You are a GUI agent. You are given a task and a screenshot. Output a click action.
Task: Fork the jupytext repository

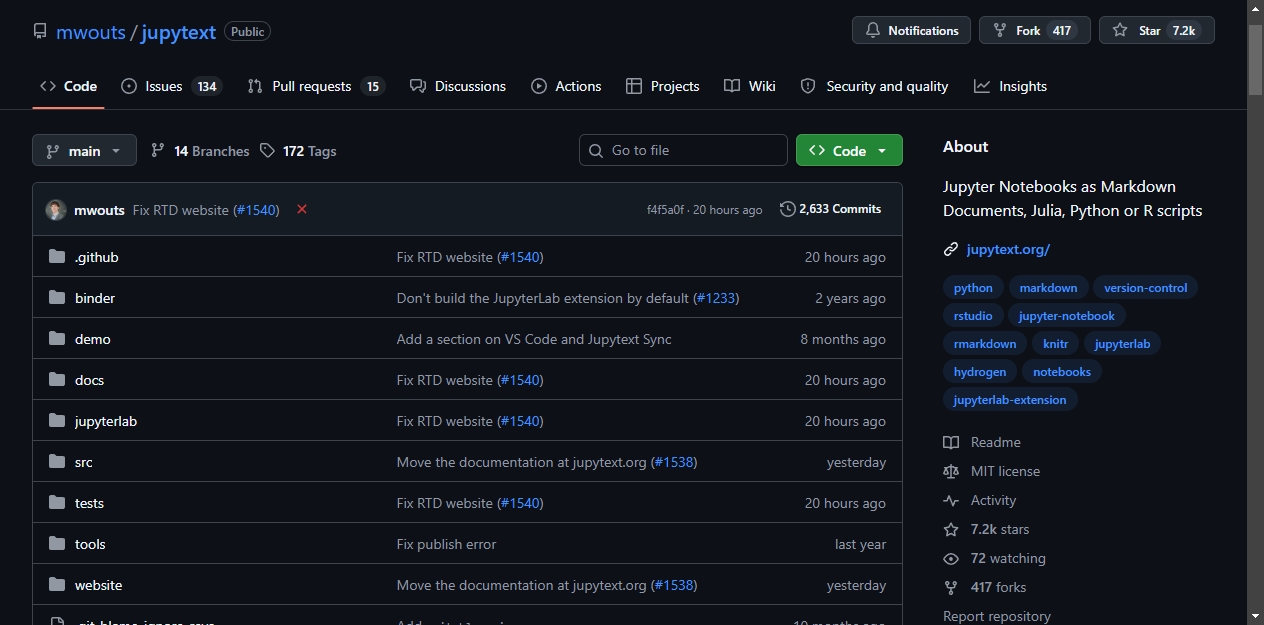coord(1034,30)
